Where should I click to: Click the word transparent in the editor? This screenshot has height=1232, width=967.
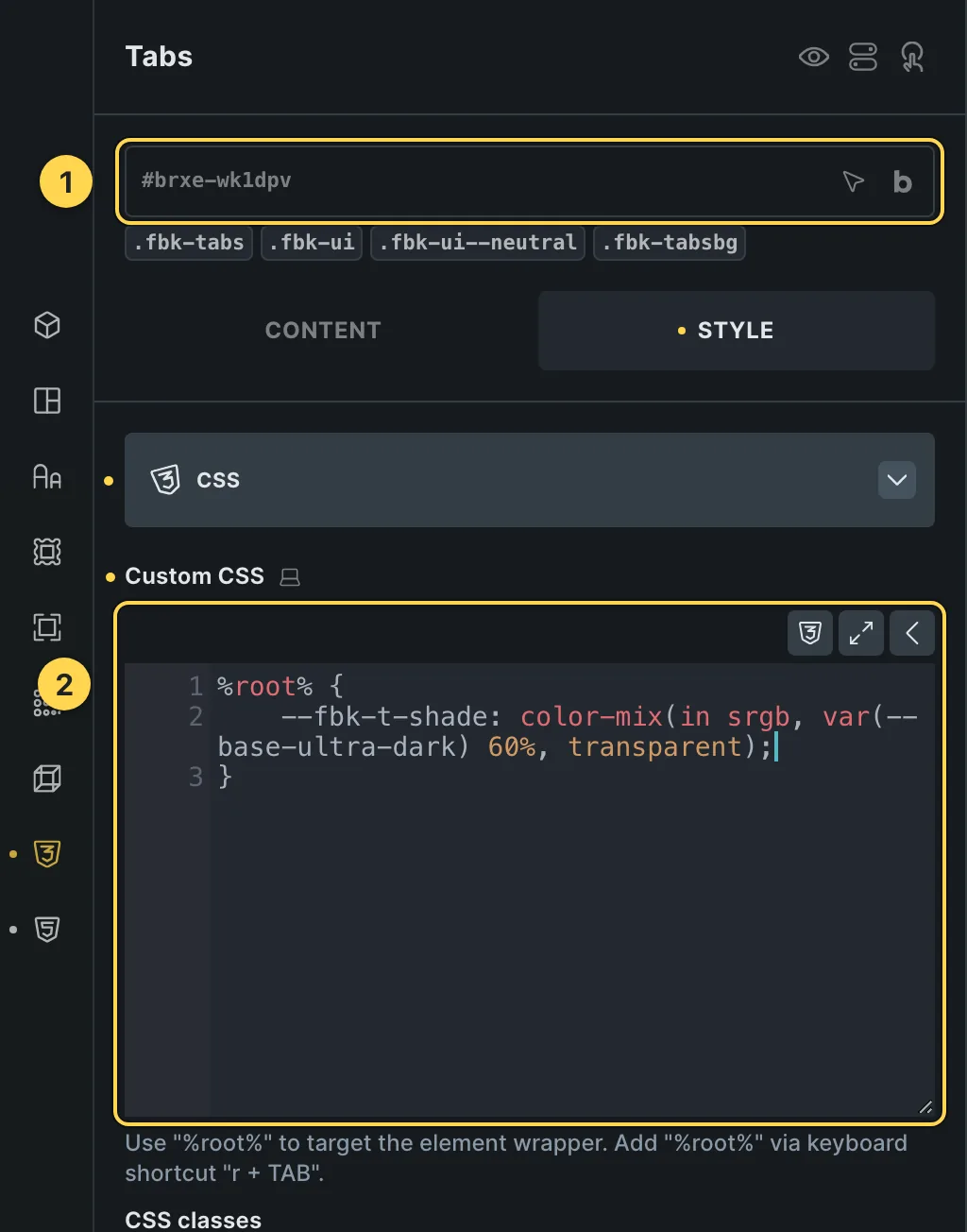(655, 747)
